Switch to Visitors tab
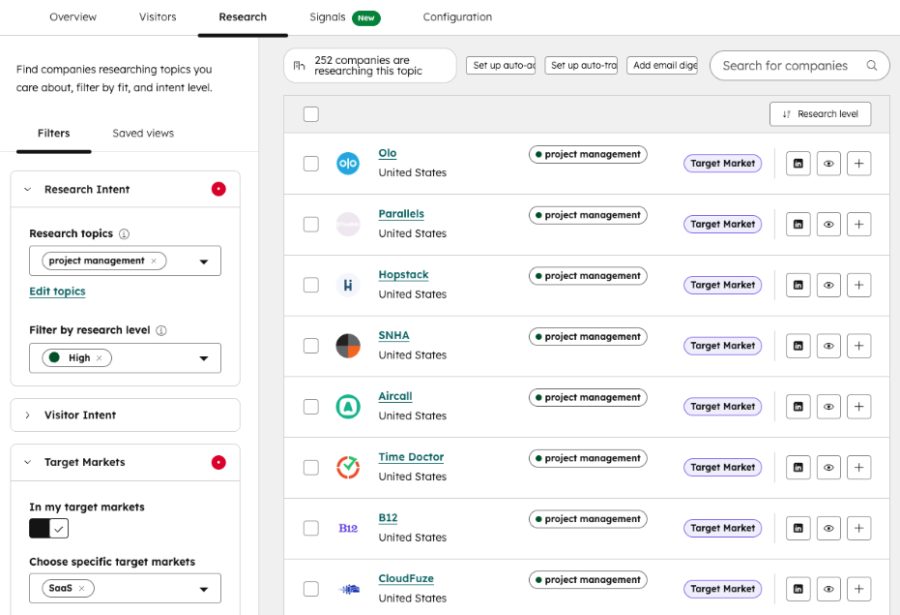900x615 pixels. click(157, 17)
